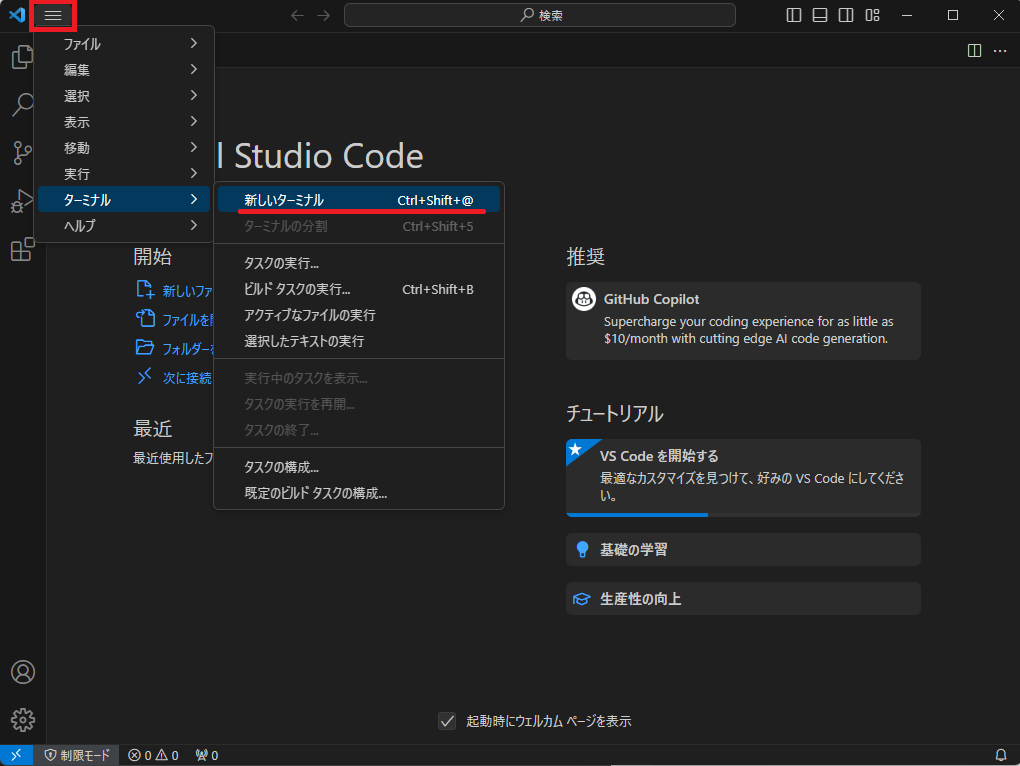Open the Customize Layout icon

[x=872, y=15]
